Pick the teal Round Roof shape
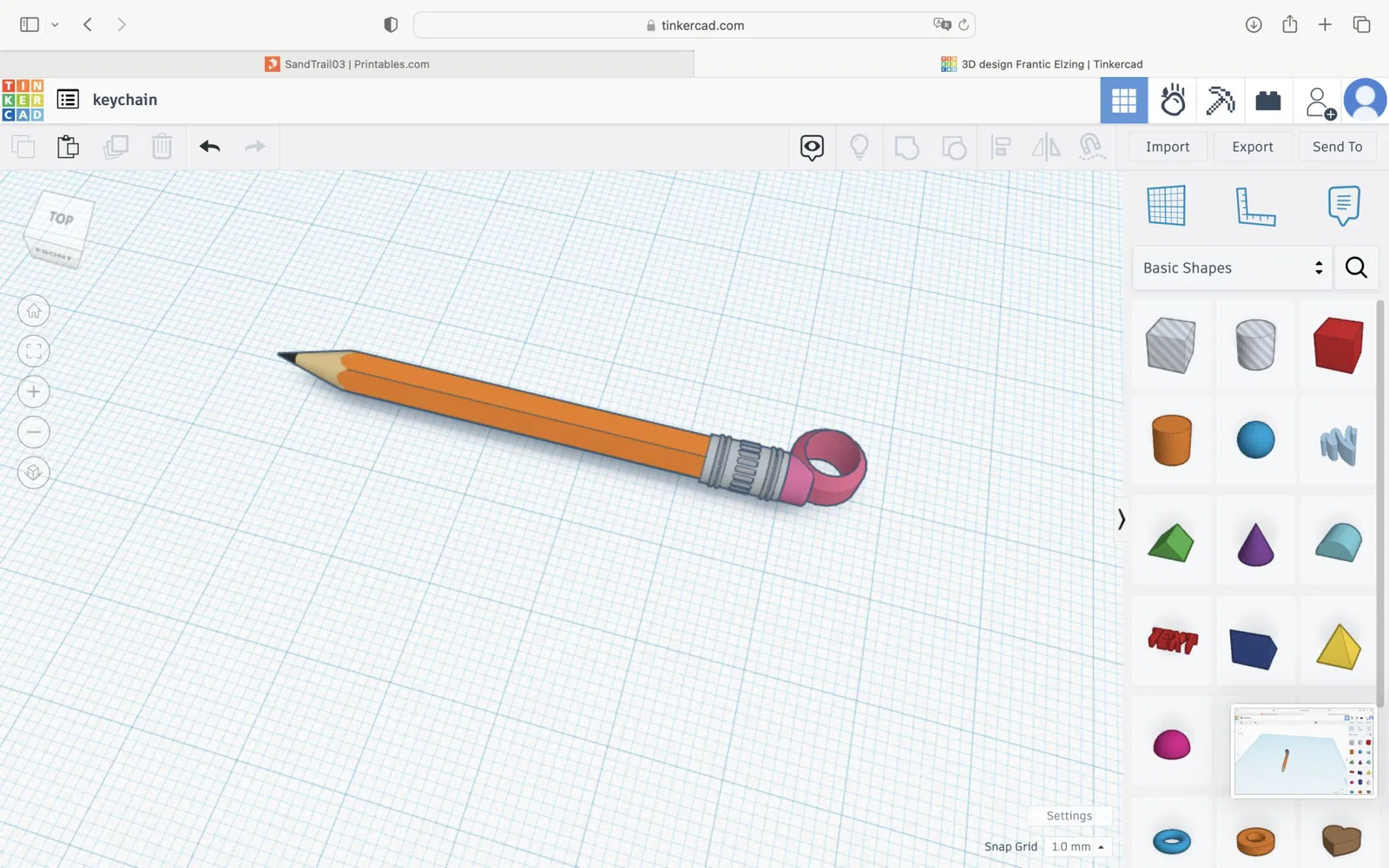Image resolution: width=1389 pixels, height=868 pixels. click(1339, 542)
